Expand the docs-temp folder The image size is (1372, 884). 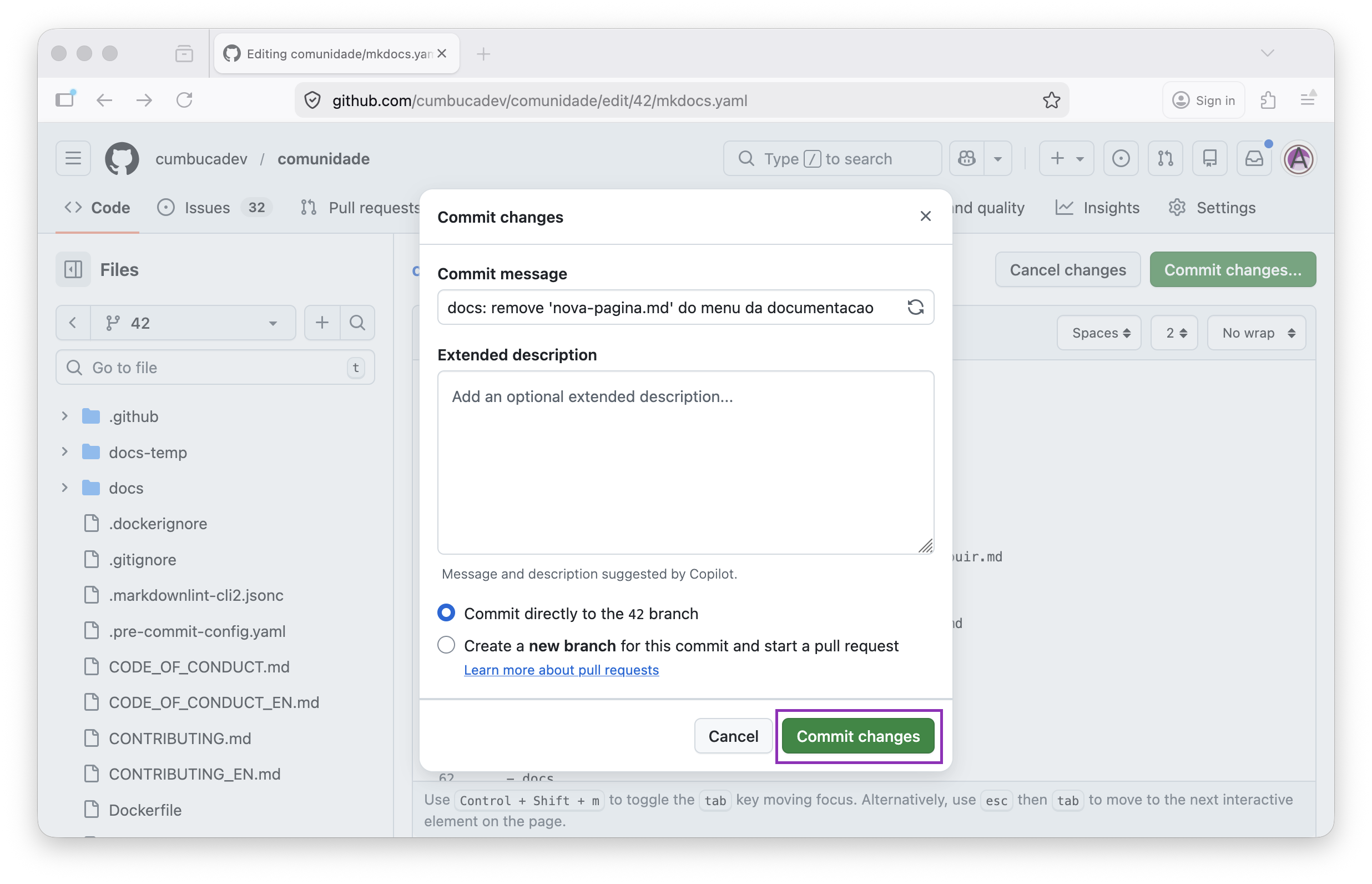click(x=65, y=452)
